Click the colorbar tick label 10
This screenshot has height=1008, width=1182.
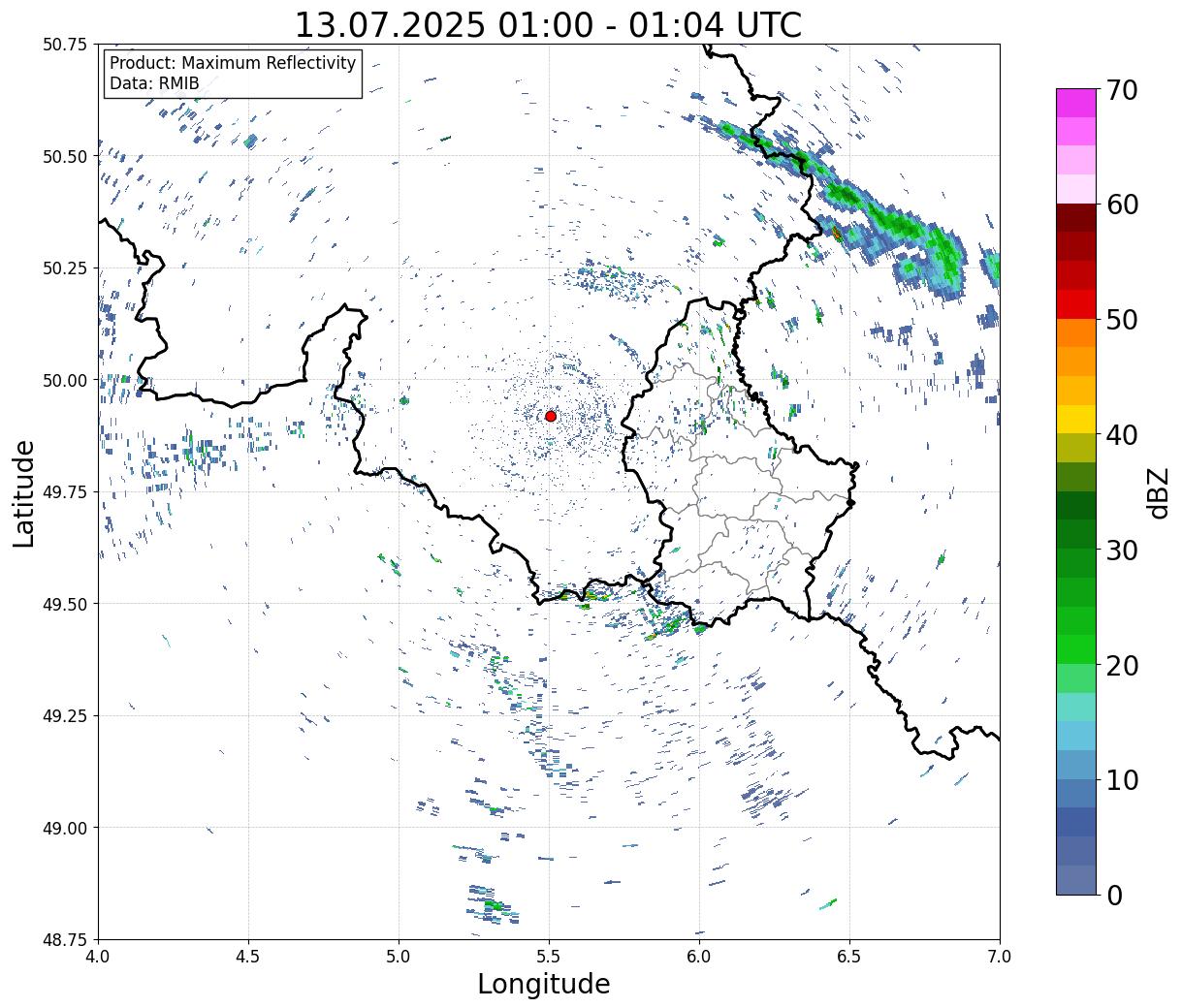coord(1122,780)
